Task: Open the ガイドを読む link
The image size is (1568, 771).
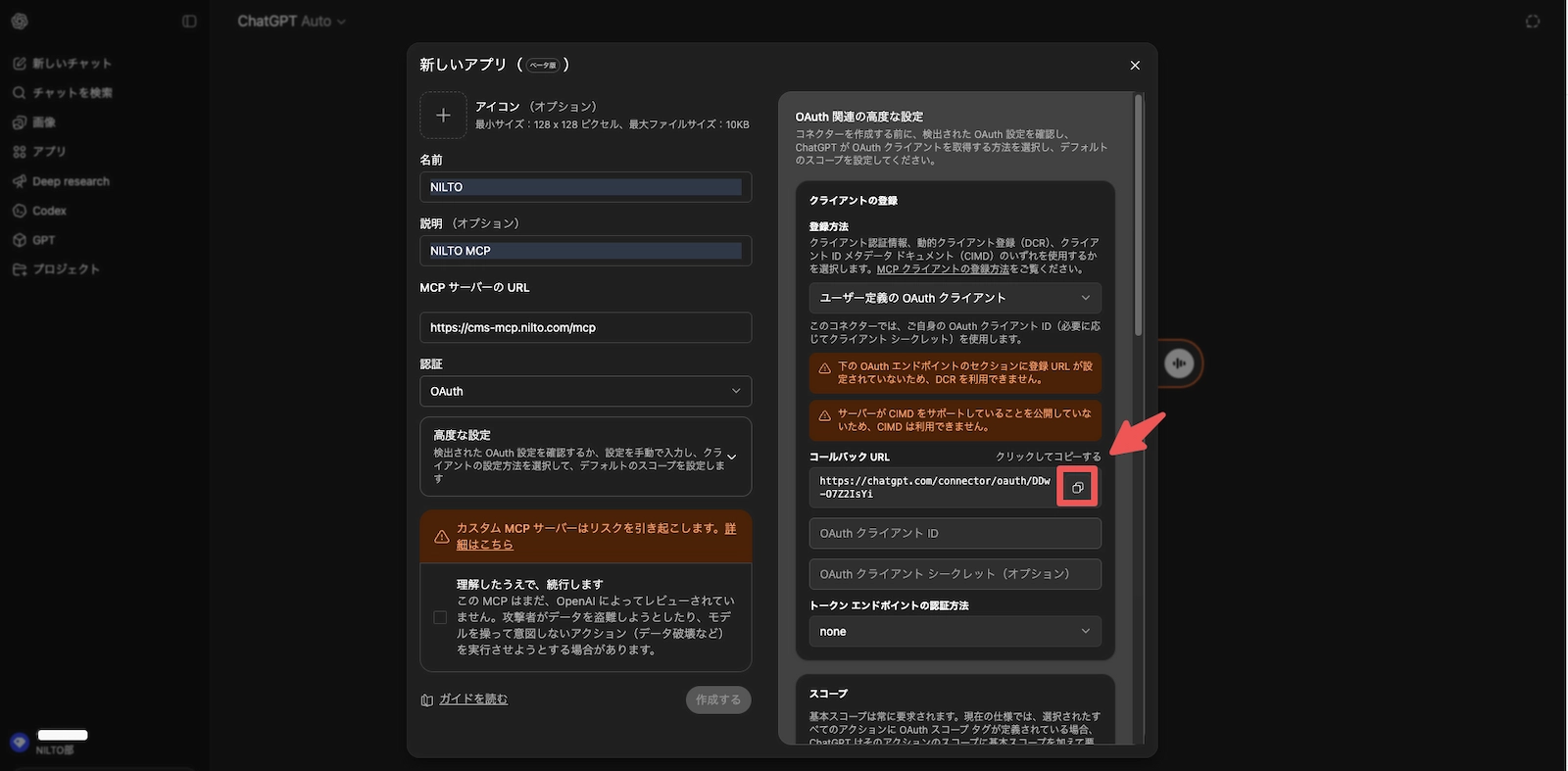Action: point(472,699)
